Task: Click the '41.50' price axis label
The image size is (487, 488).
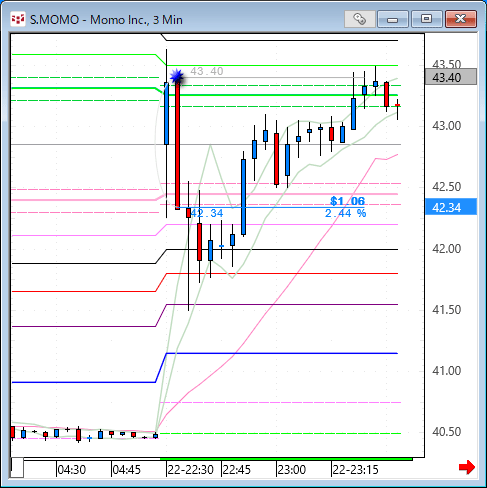Action: (x=447, y=310)
